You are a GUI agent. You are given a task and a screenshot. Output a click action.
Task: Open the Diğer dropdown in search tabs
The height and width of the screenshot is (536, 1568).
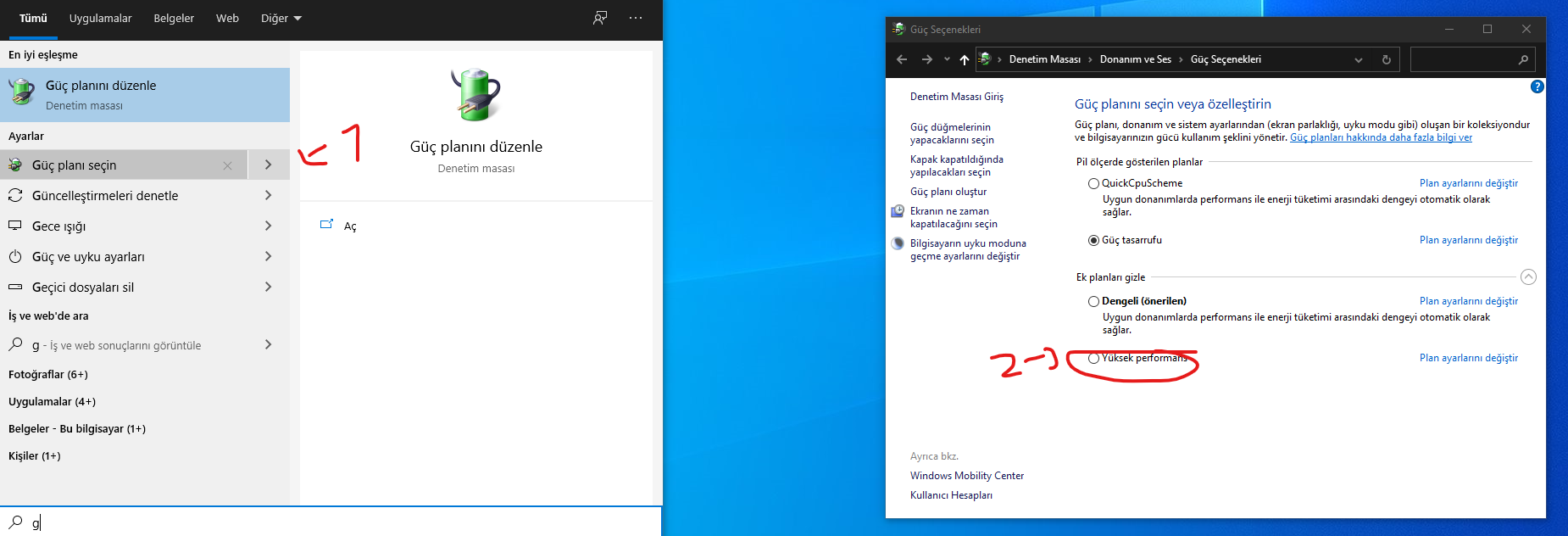pyautogui.click(x=281, y=18)
